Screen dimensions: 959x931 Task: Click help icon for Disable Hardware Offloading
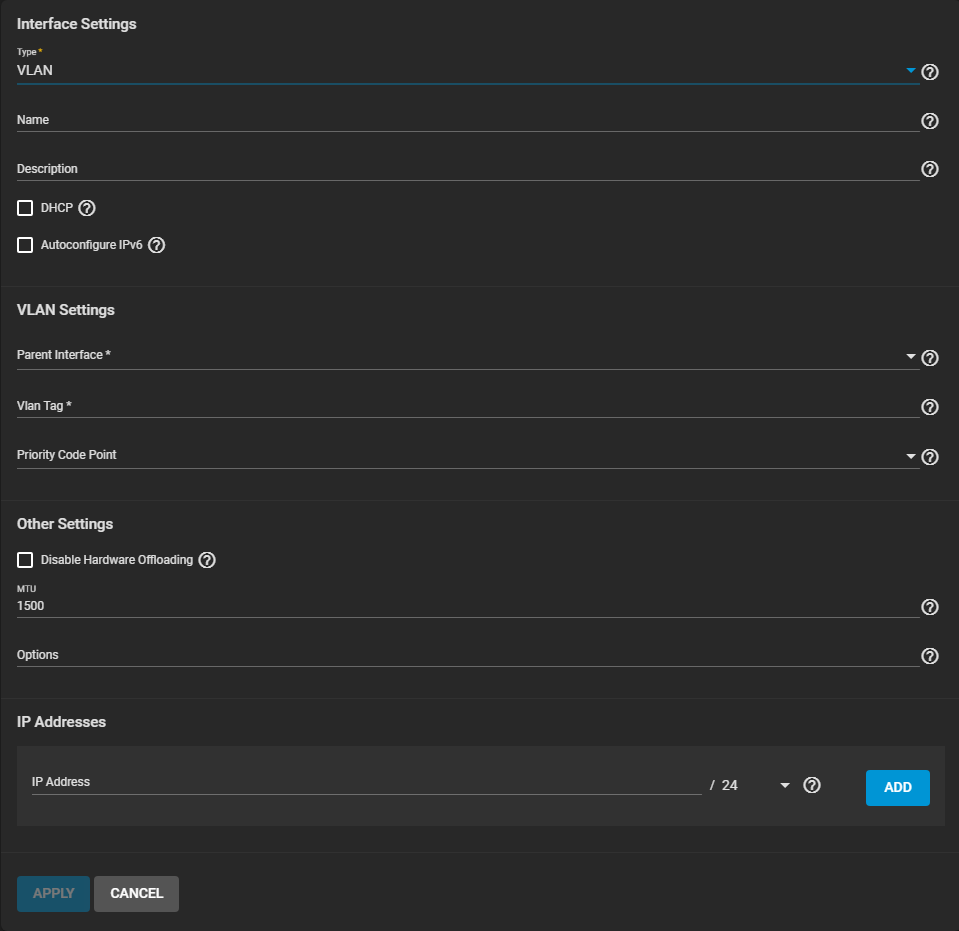207,560
